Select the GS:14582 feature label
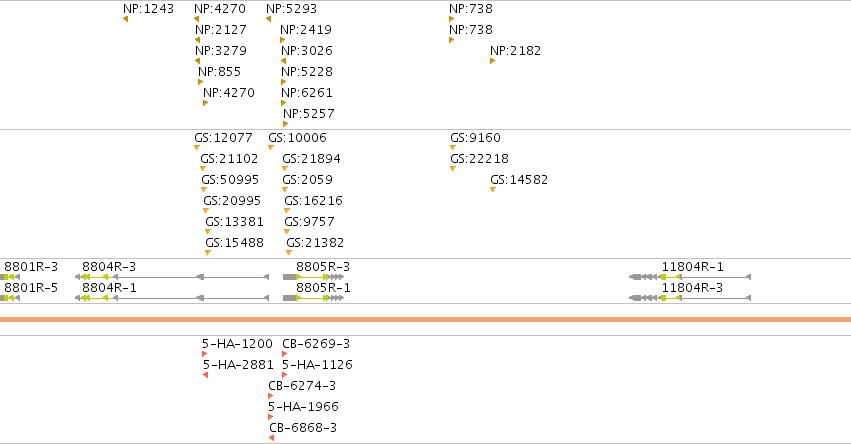Screen dimensions: 851x444 [x=519, y=180]
